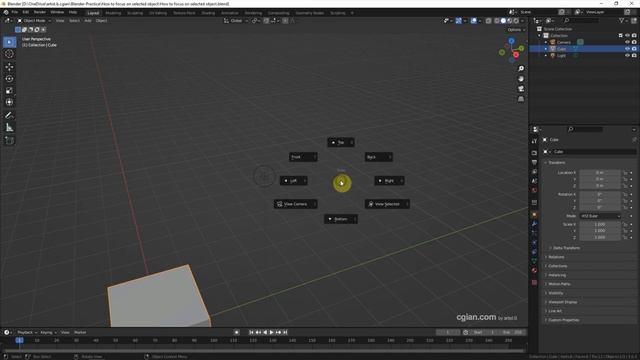The height and width of the screenshot is (360, 640).
Task: Switch perspective/orthographic with the grid gizmo icon
Action: (x=521, y=99)
